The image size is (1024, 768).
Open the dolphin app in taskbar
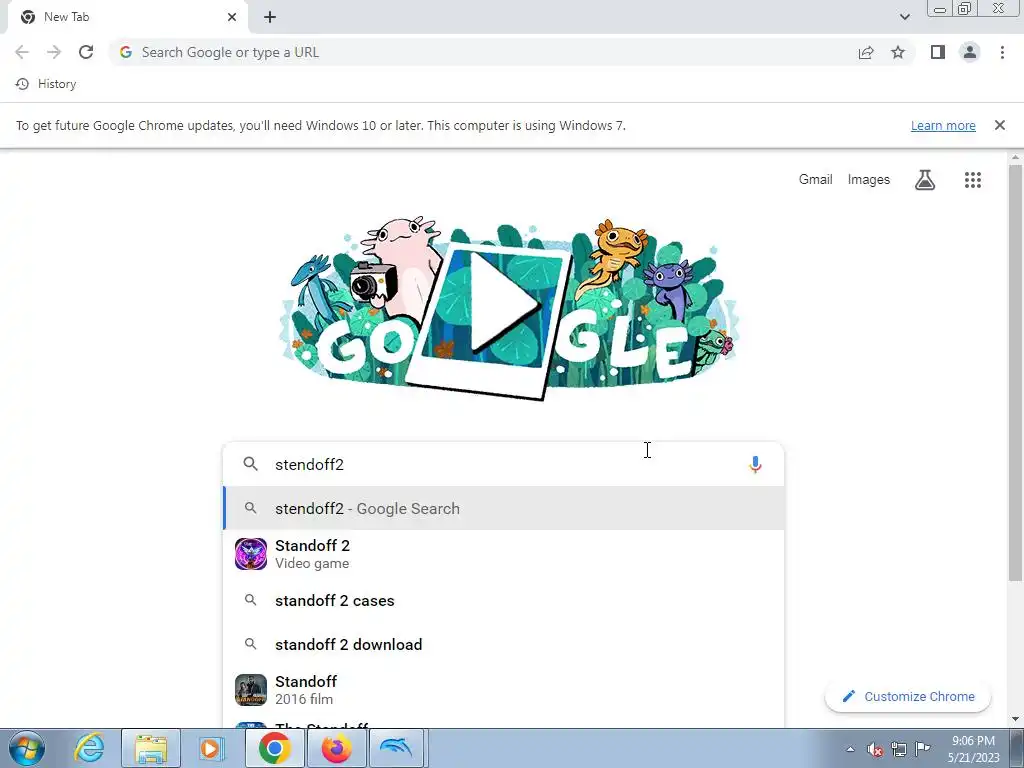[396, 748]
